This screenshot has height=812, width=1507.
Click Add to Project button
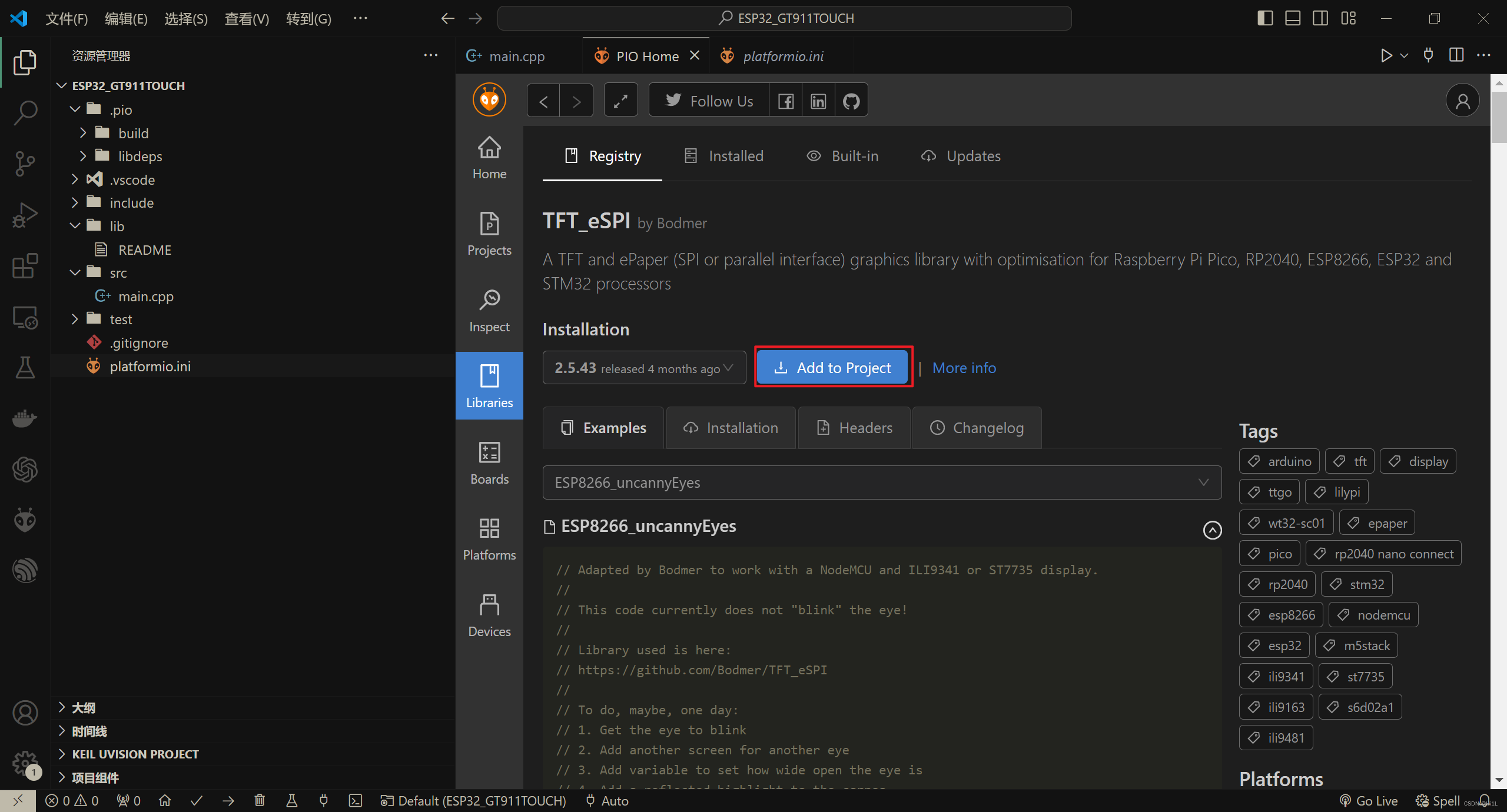(x=833, y=368)
